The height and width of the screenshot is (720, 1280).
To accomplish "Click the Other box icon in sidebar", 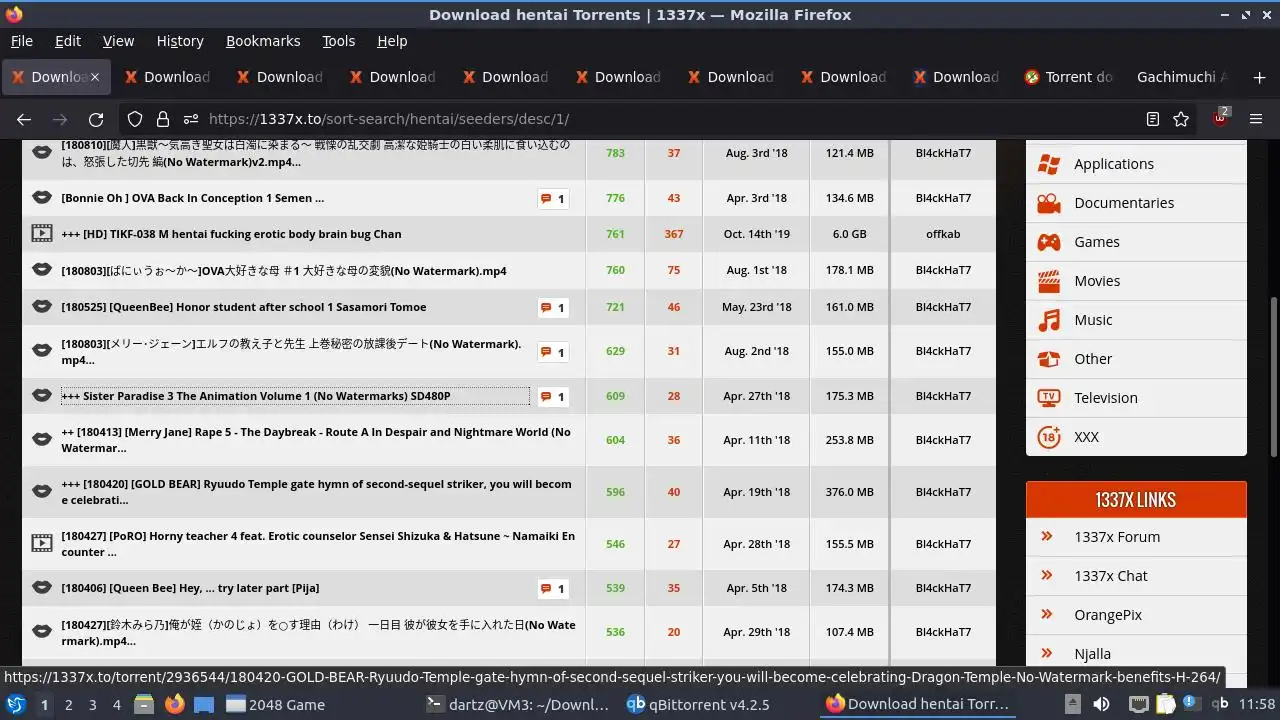I will (x=1049, y=359).
